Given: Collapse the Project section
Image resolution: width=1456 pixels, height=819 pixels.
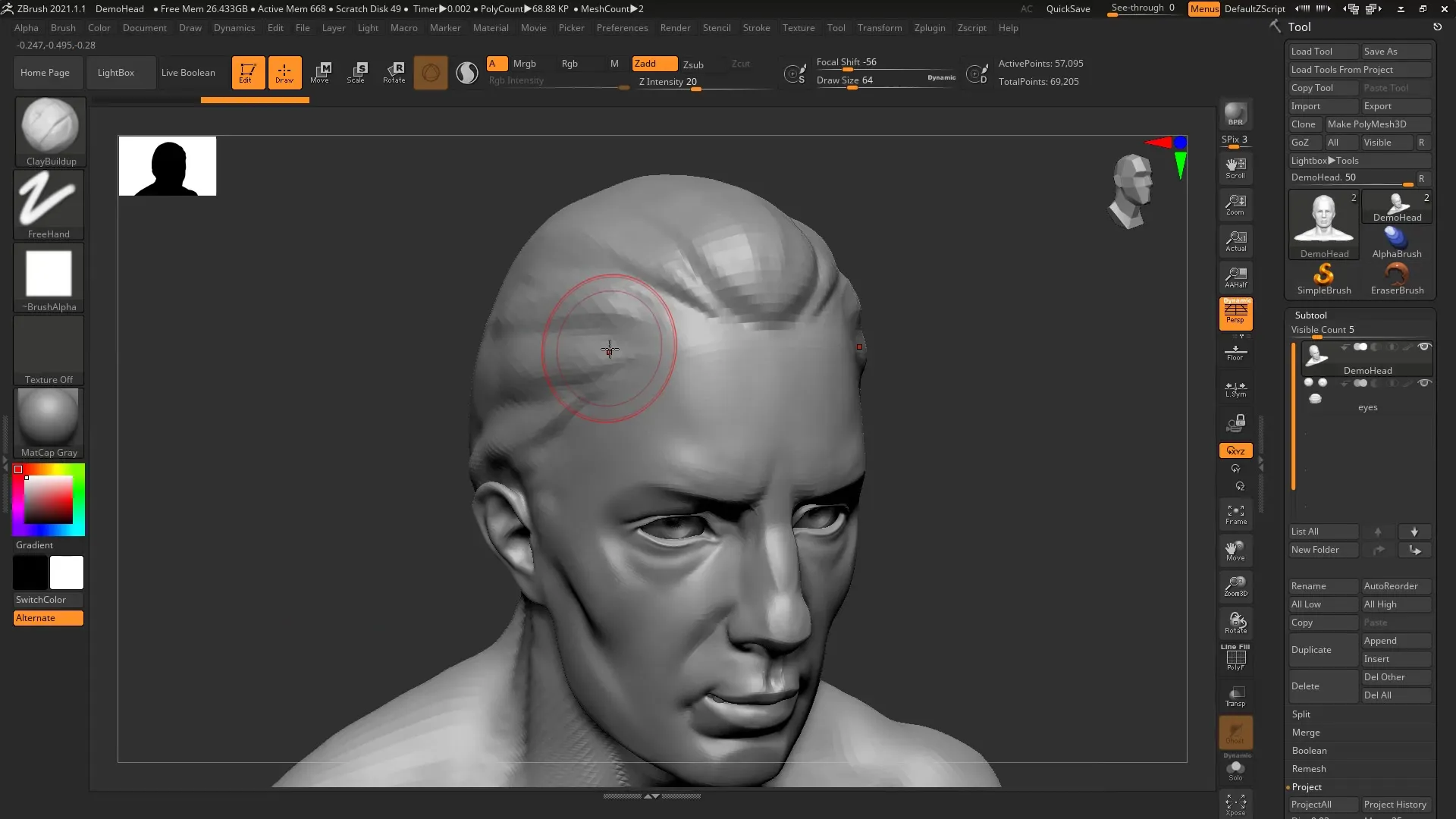Looking at the screenshot, I should point(1307,786).
